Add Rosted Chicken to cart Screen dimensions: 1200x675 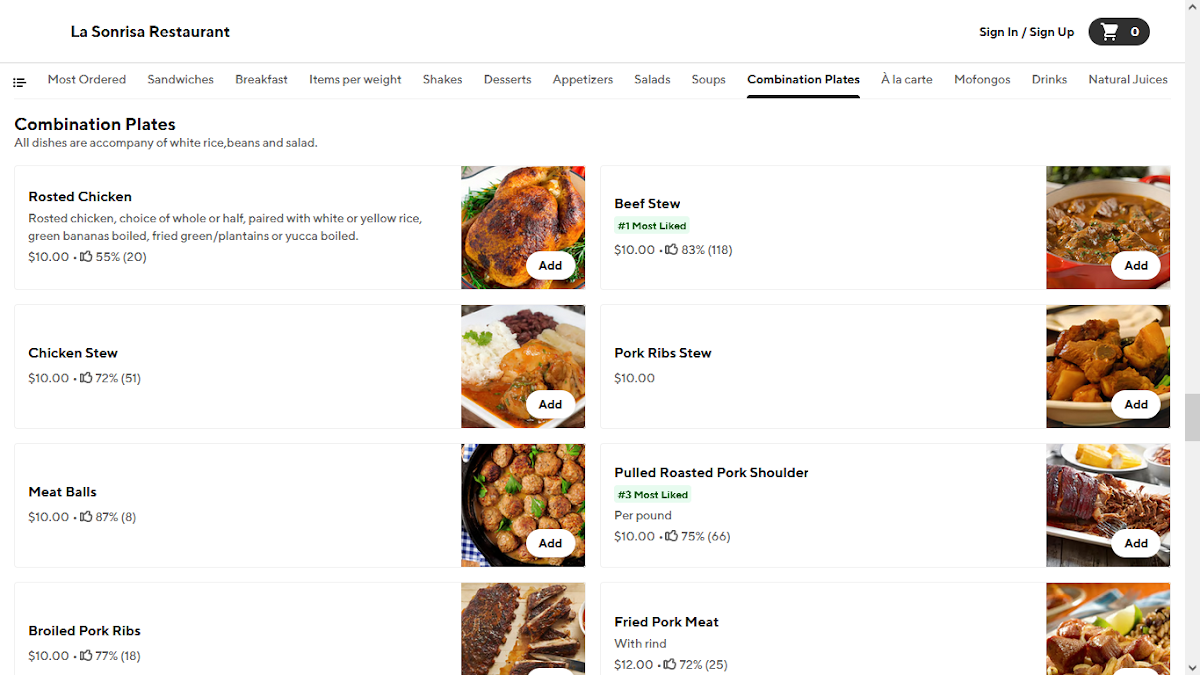pos(550,266)
